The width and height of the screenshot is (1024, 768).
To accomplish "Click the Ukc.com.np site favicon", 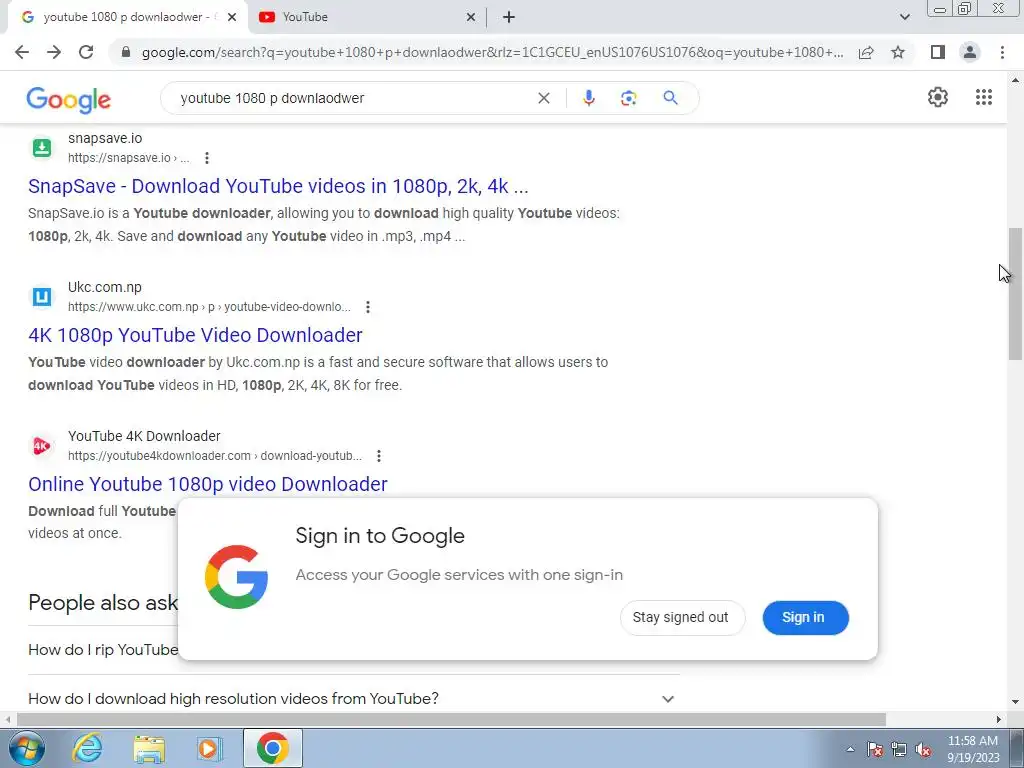I will 42,296.
